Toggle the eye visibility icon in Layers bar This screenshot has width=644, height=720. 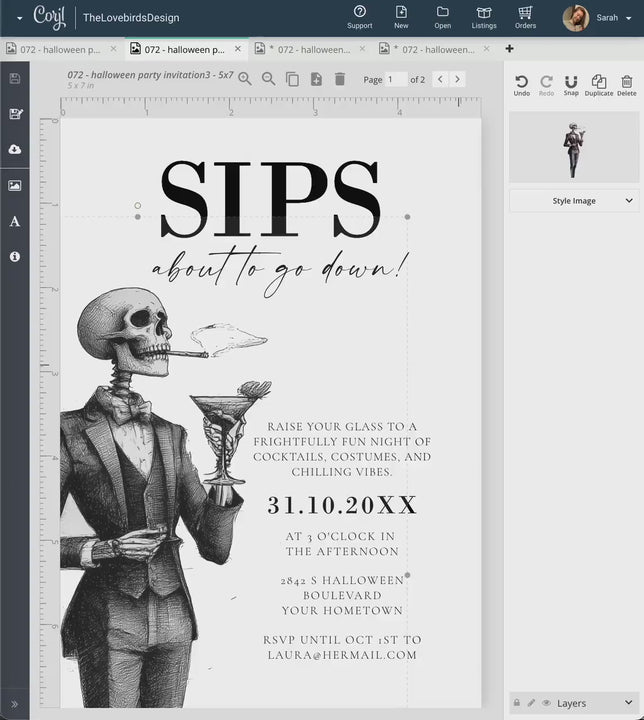coord(546,703)
